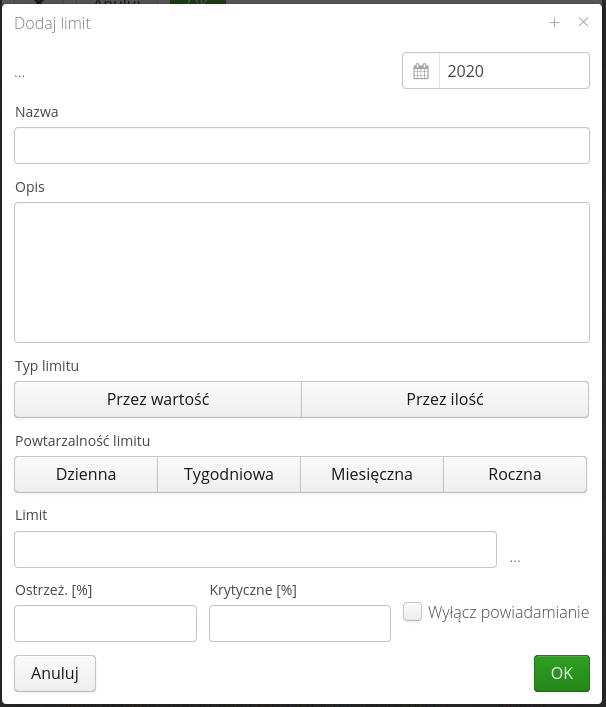Viewport: 606px width, 707px height.
Task: Choose Tygodniowa limit recurrence
Action: pyautogui.click(x=229, y=474)
